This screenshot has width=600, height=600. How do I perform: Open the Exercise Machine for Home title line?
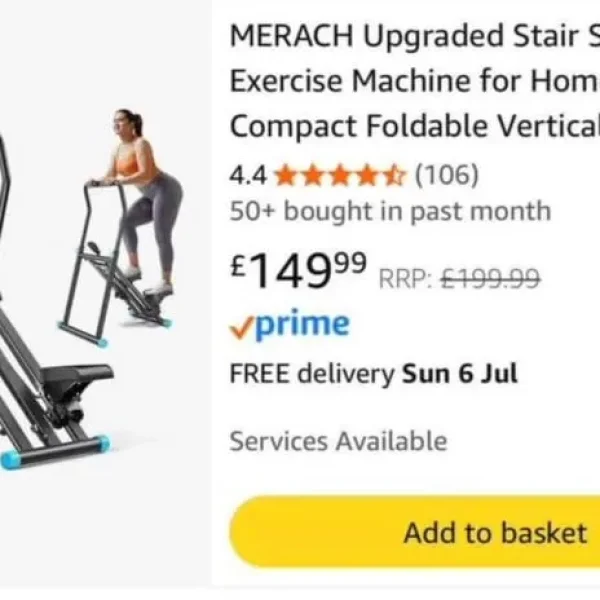point(415,81)
